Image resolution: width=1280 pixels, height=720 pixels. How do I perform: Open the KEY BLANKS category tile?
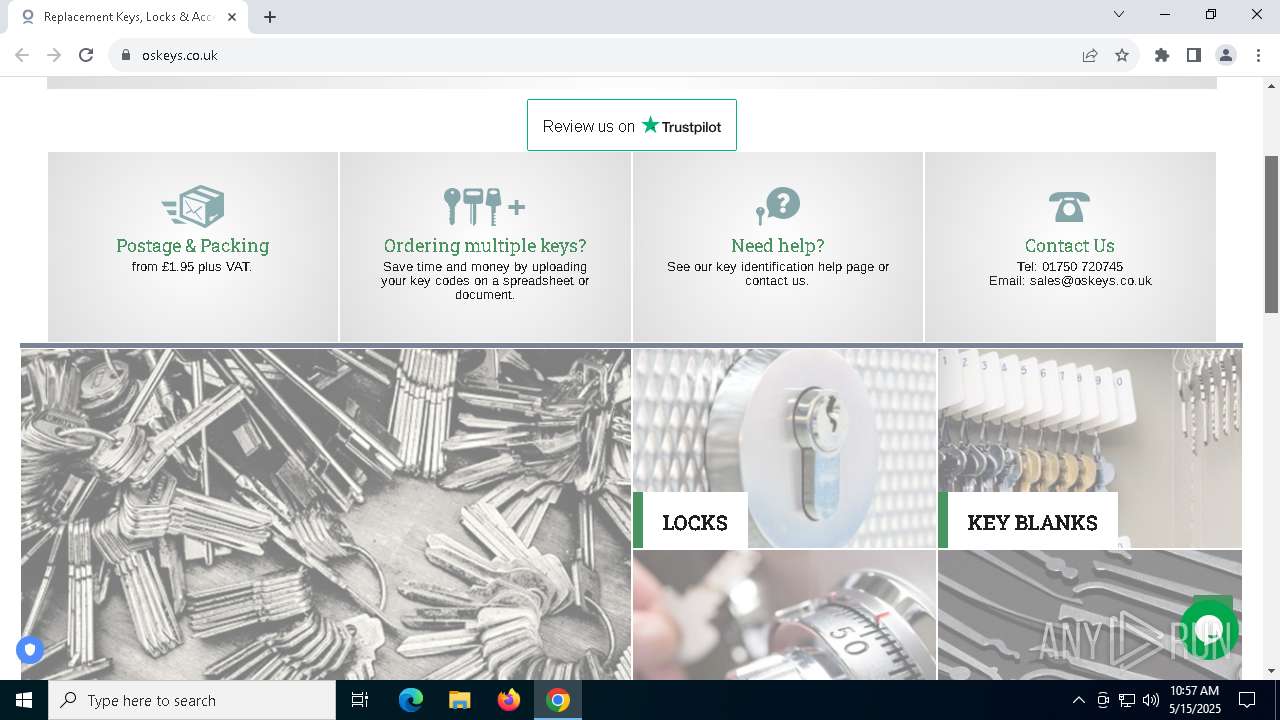pos(1090,448)
